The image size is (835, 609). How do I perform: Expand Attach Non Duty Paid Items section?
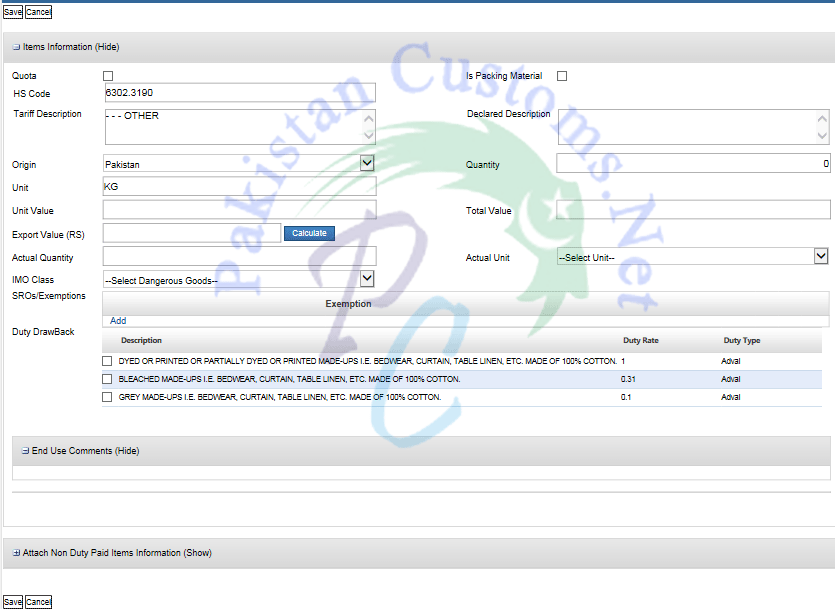(17, 553)
